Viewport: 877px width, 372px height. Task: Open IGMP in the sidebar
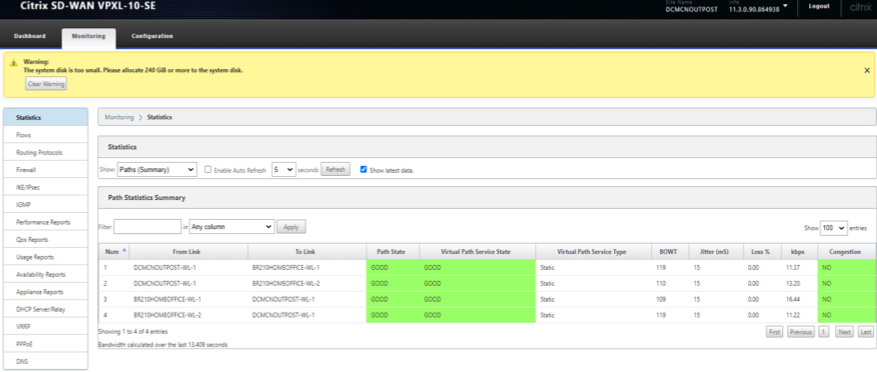[x=45, y=205]
